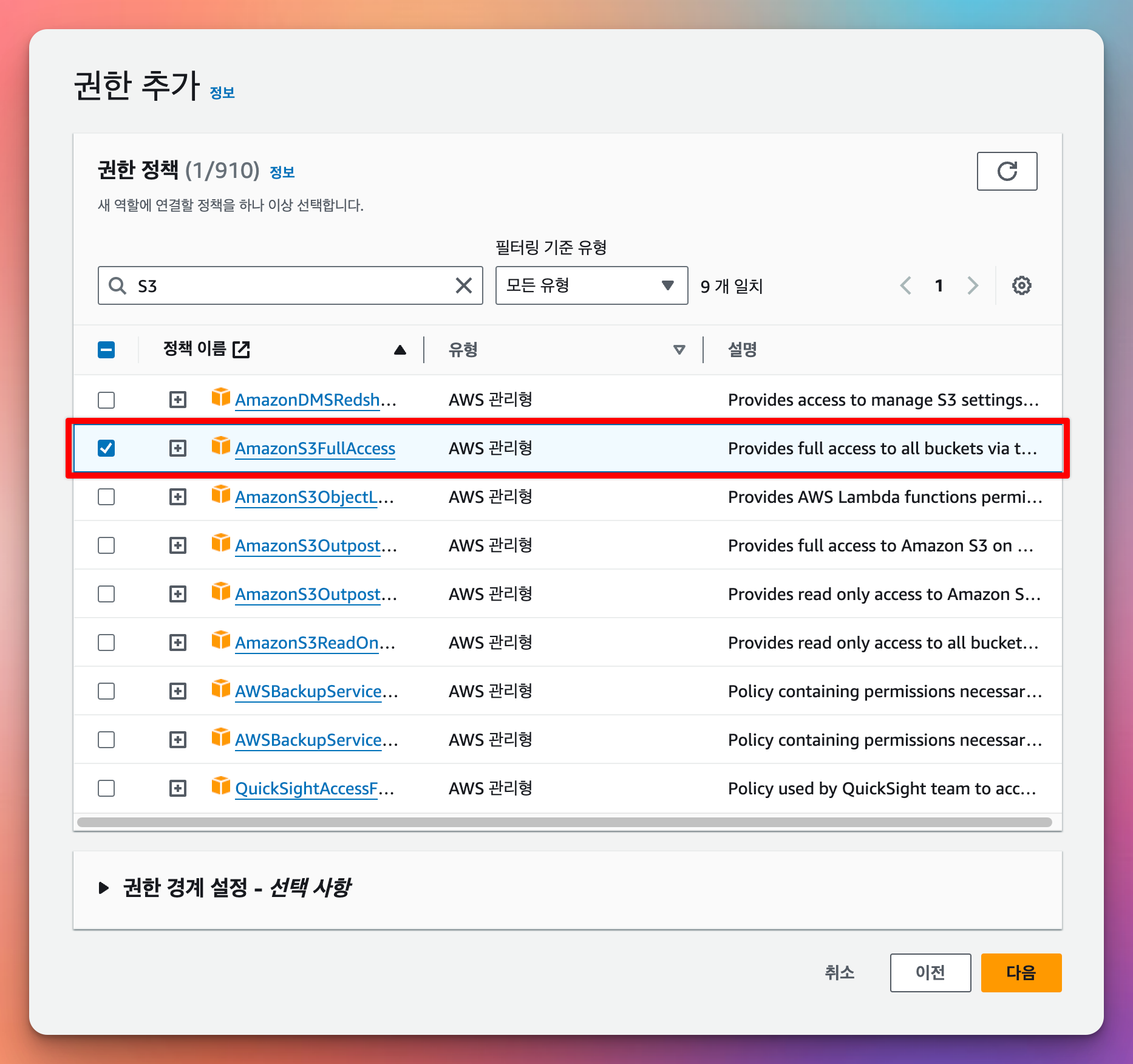This screenshot has height=1064, width=1133.
Task: Expand the AmazonS3ObjectL policy details
Action: click(178, 497)
